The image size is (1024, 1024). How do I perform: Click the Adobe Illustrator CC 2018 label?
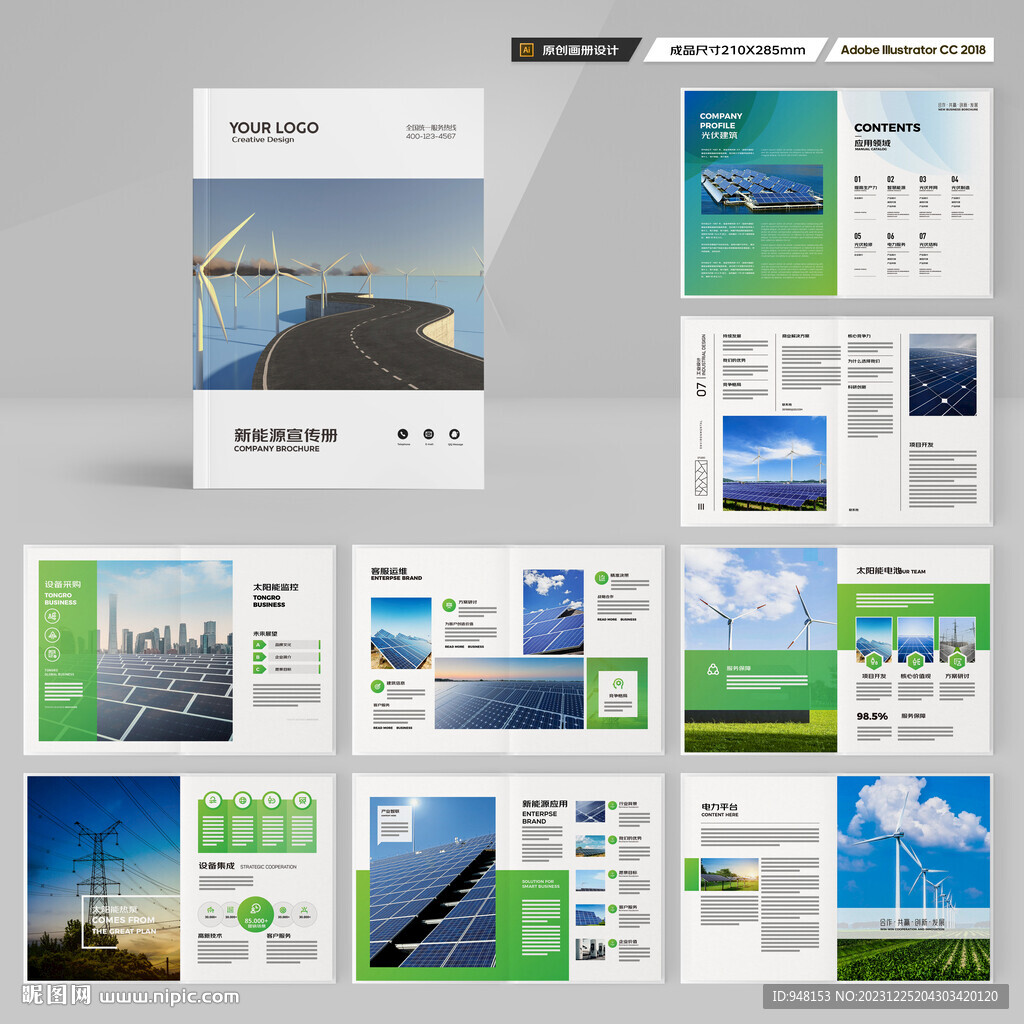913,50
